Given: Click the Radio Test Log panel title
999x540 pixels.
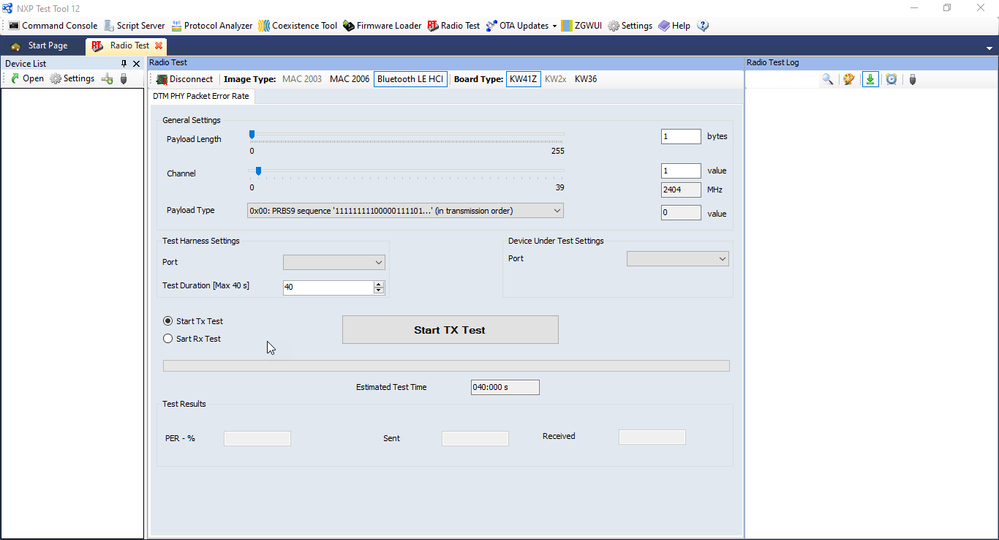Looking at the screenshot, I should click(772, 62).
